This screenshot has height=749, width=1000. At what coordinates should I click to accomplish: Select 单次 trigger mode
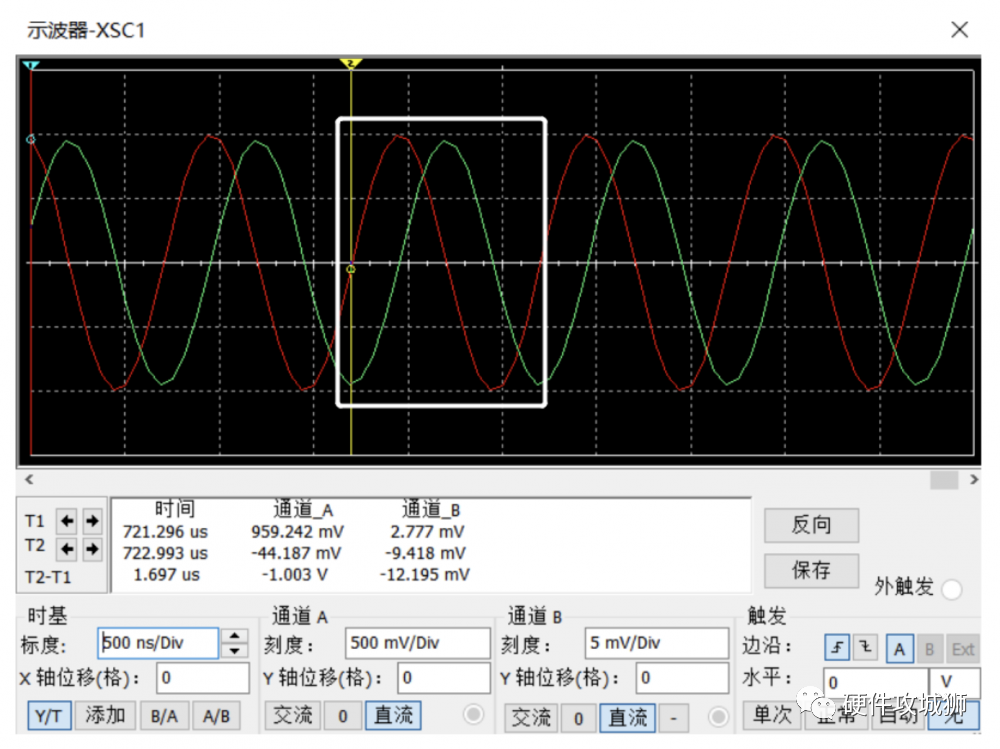(772, 715)
